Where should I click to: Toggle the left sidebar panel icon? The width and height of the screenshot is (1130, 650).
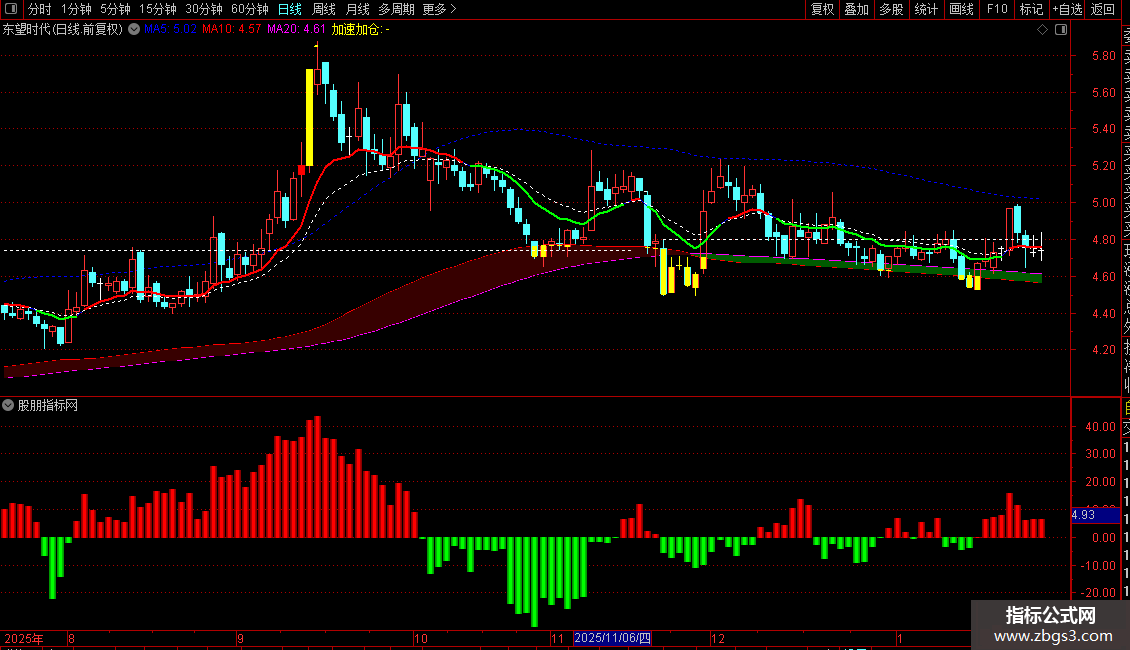tap(11, 9)
